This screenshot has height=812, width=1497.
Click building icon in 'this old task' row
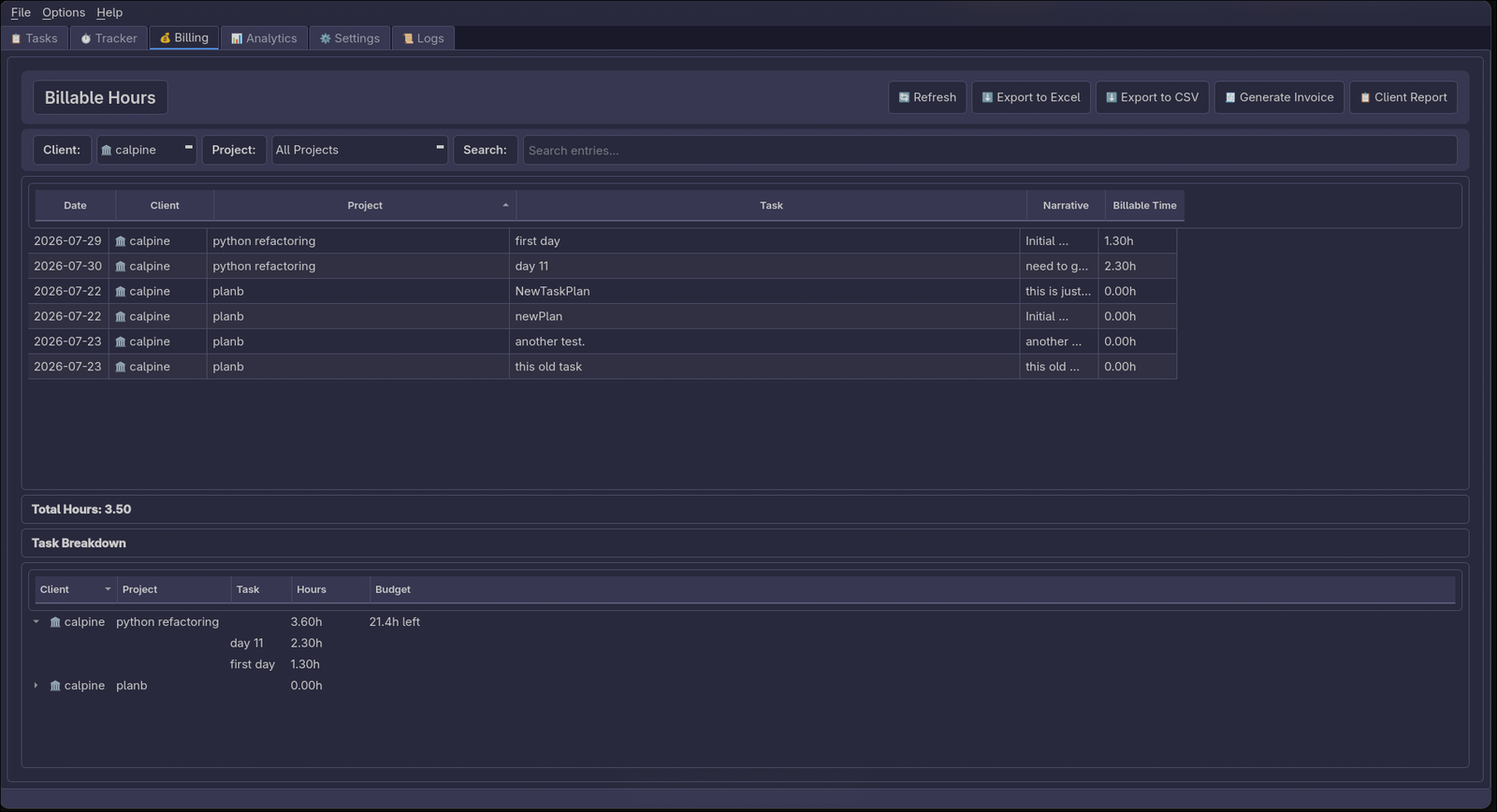point(121,368)
